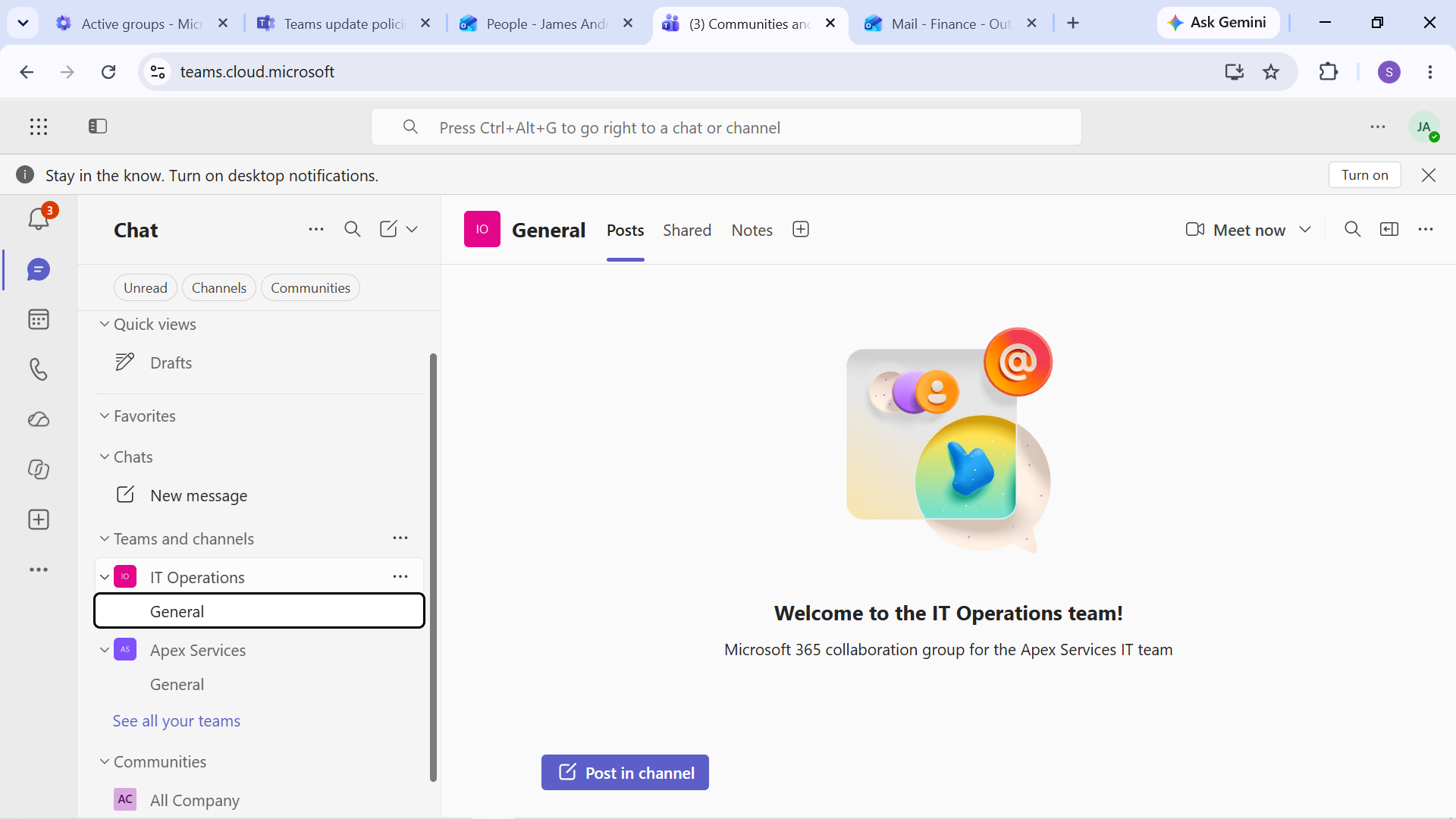Viewport: 1456px width, 819px height.
Task: Open channel header more options ellipsis
Action: 1426,229
